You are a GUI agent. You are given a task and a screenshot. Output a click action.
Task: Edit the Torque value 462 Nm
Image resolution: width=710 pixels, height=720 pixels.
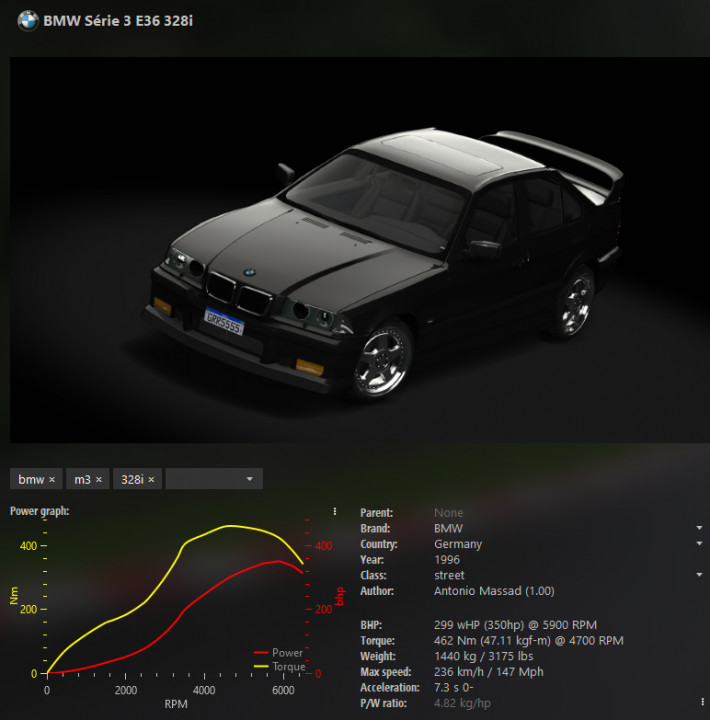coord(529,641)
